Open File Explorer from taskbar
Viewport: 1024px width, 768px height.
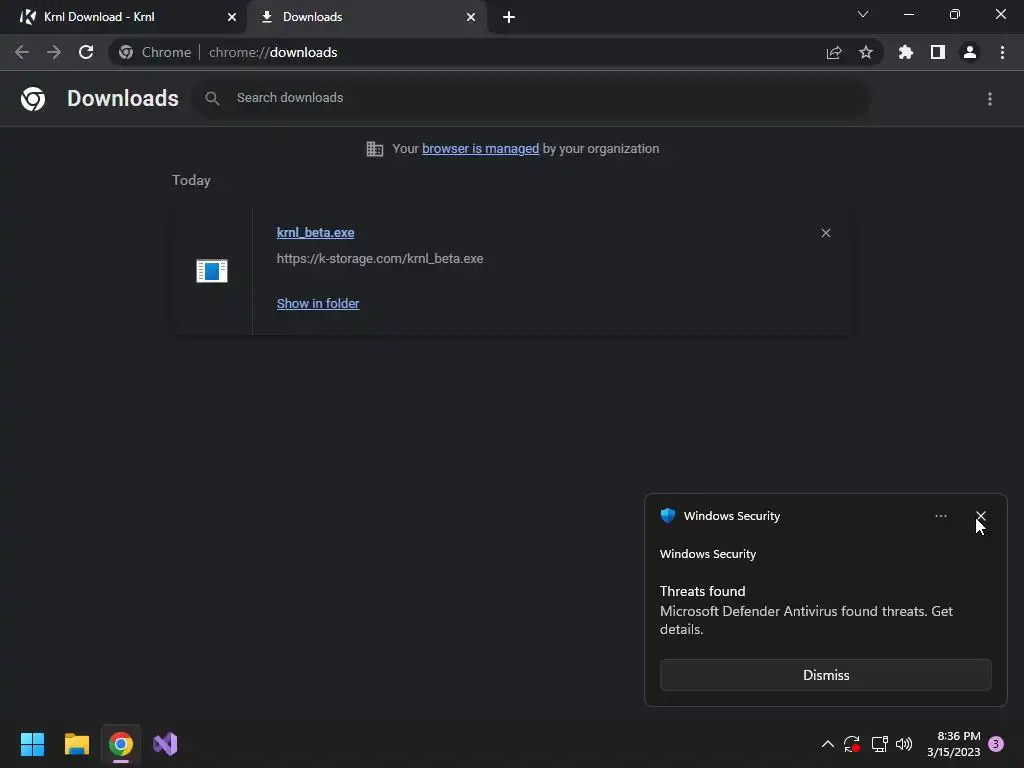coord(77,744)
